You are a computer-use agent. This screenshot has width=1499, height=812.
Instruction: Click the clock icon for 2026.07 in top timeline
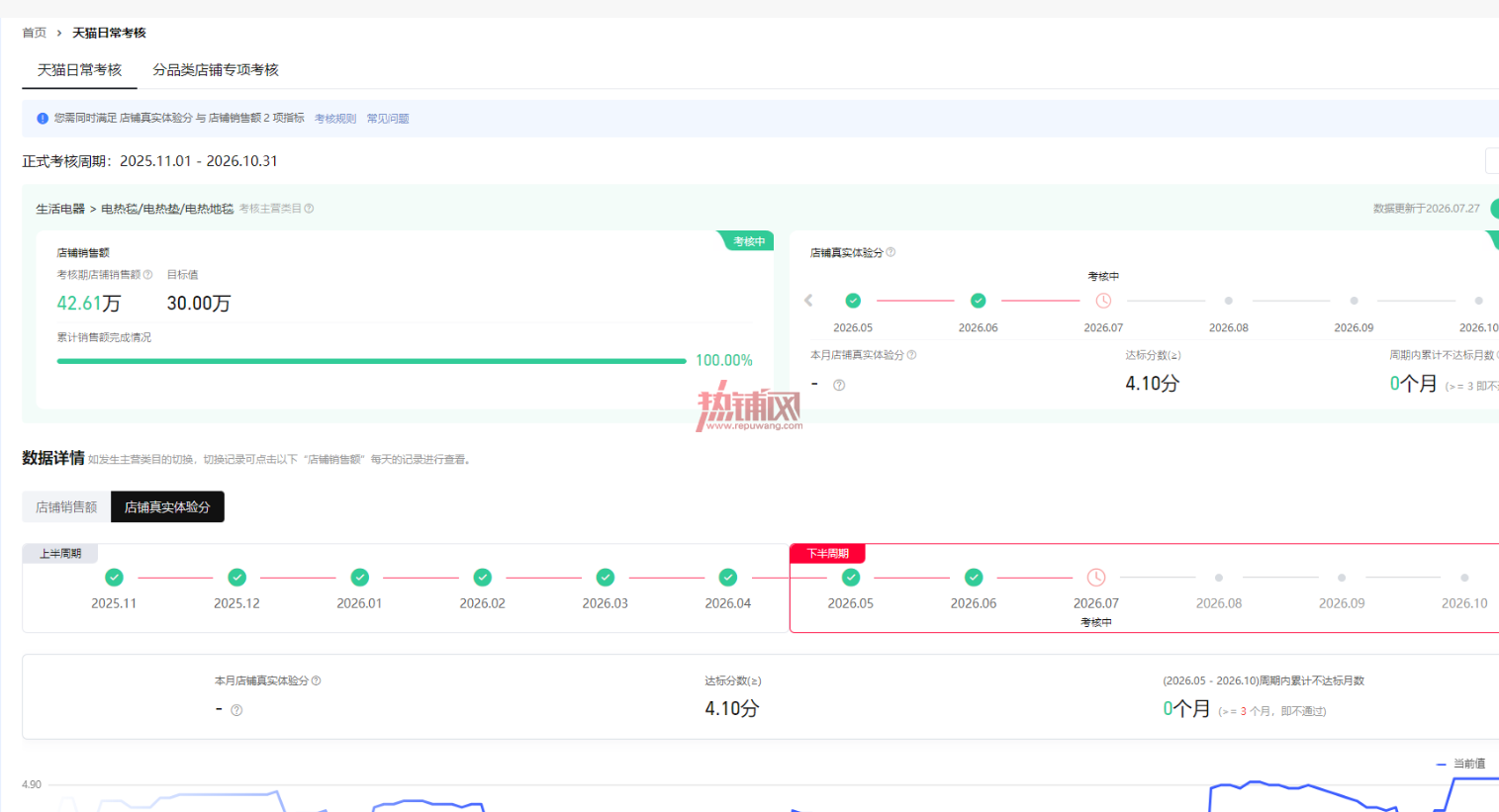pyautogui.click(x=1103, y=301)
